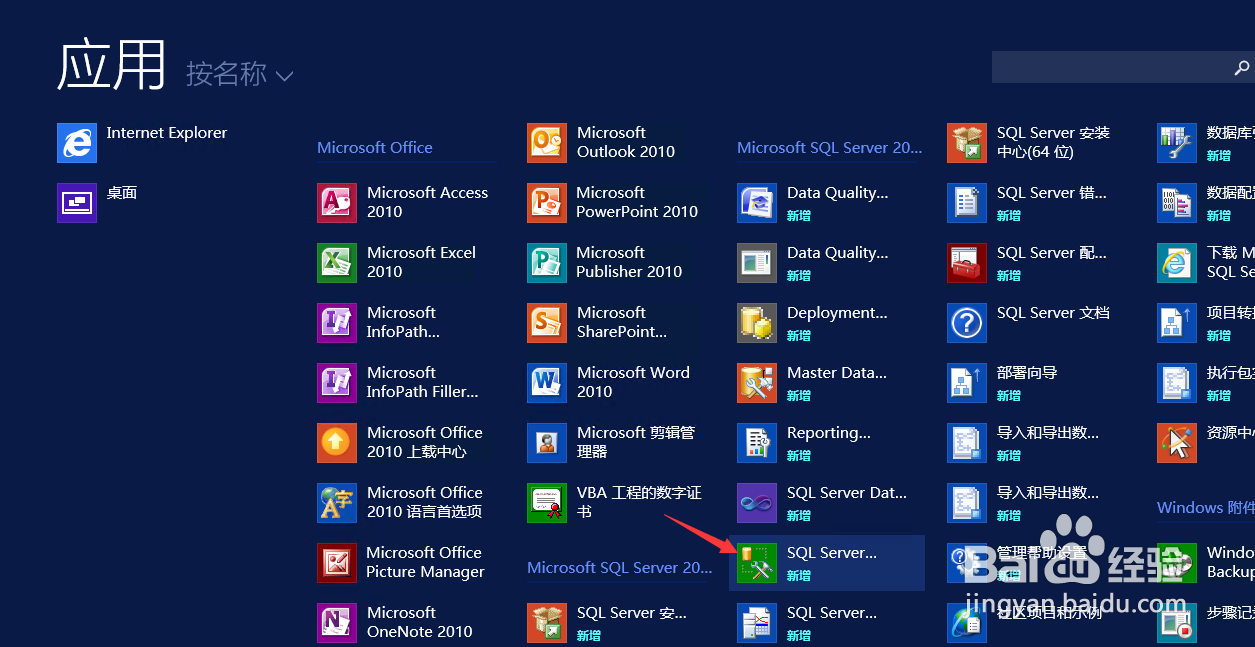1255x647 pixels.
Task: Click 新增 under the Master Data... tile
Action: tap(799, 396)
